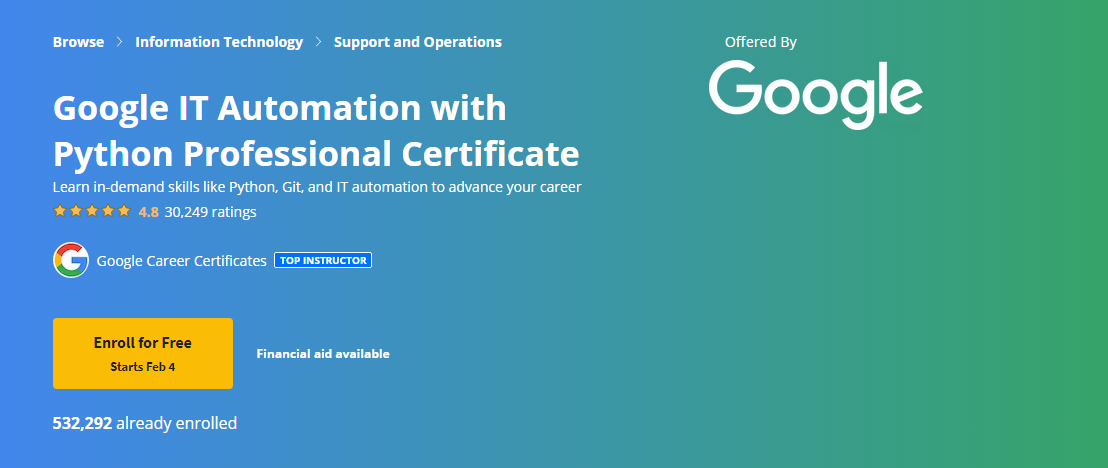Viewport: 1108px width, 468px height.
Task: Click the 532,292 already enrolled text
Action: 145,423
